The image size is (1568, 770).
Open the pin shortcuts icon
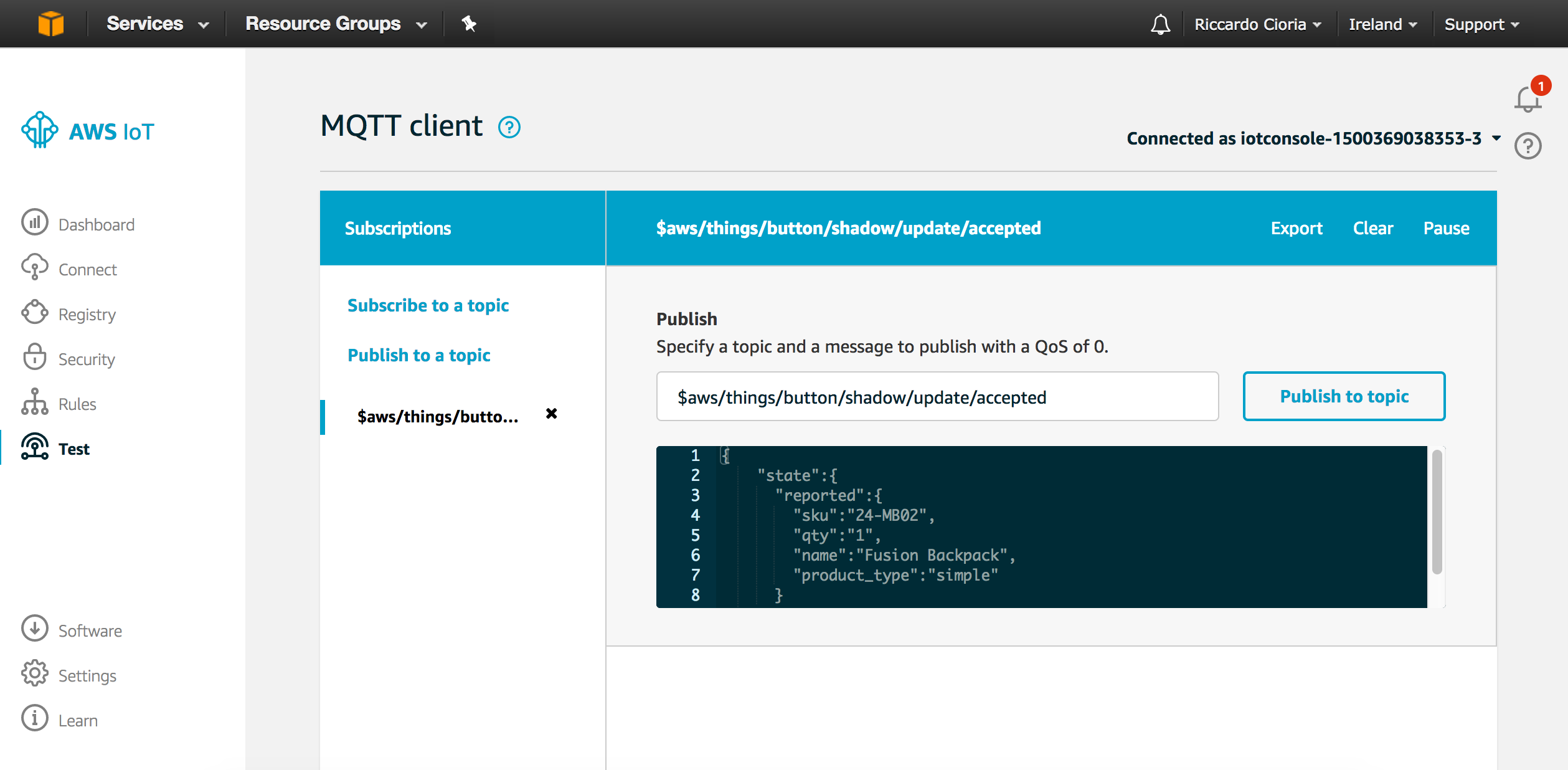tap(469, 24)
